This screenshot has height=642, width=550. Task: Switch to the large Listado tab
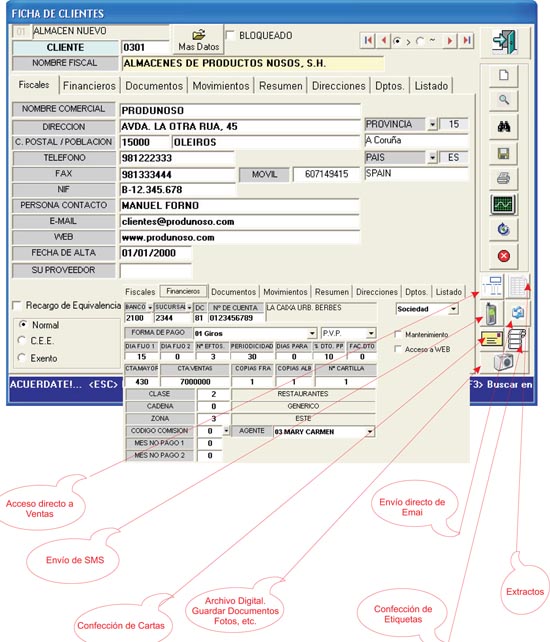431,86
